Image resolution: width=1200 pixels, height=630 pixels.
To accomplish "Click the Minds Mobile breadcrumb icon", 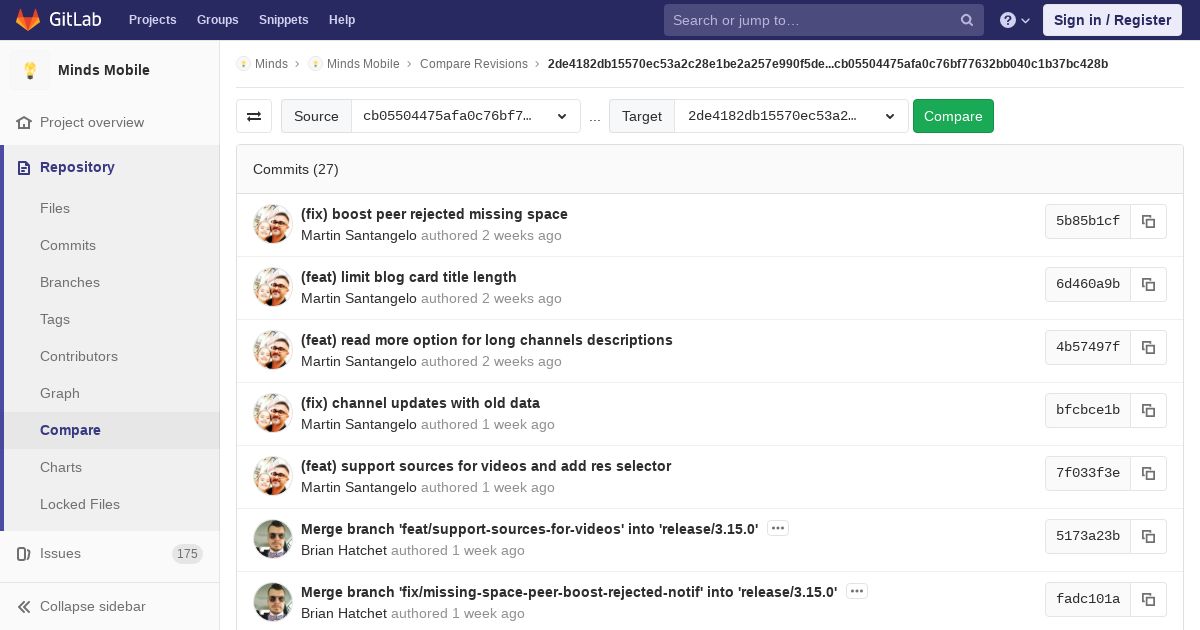I will click(315, 63).
